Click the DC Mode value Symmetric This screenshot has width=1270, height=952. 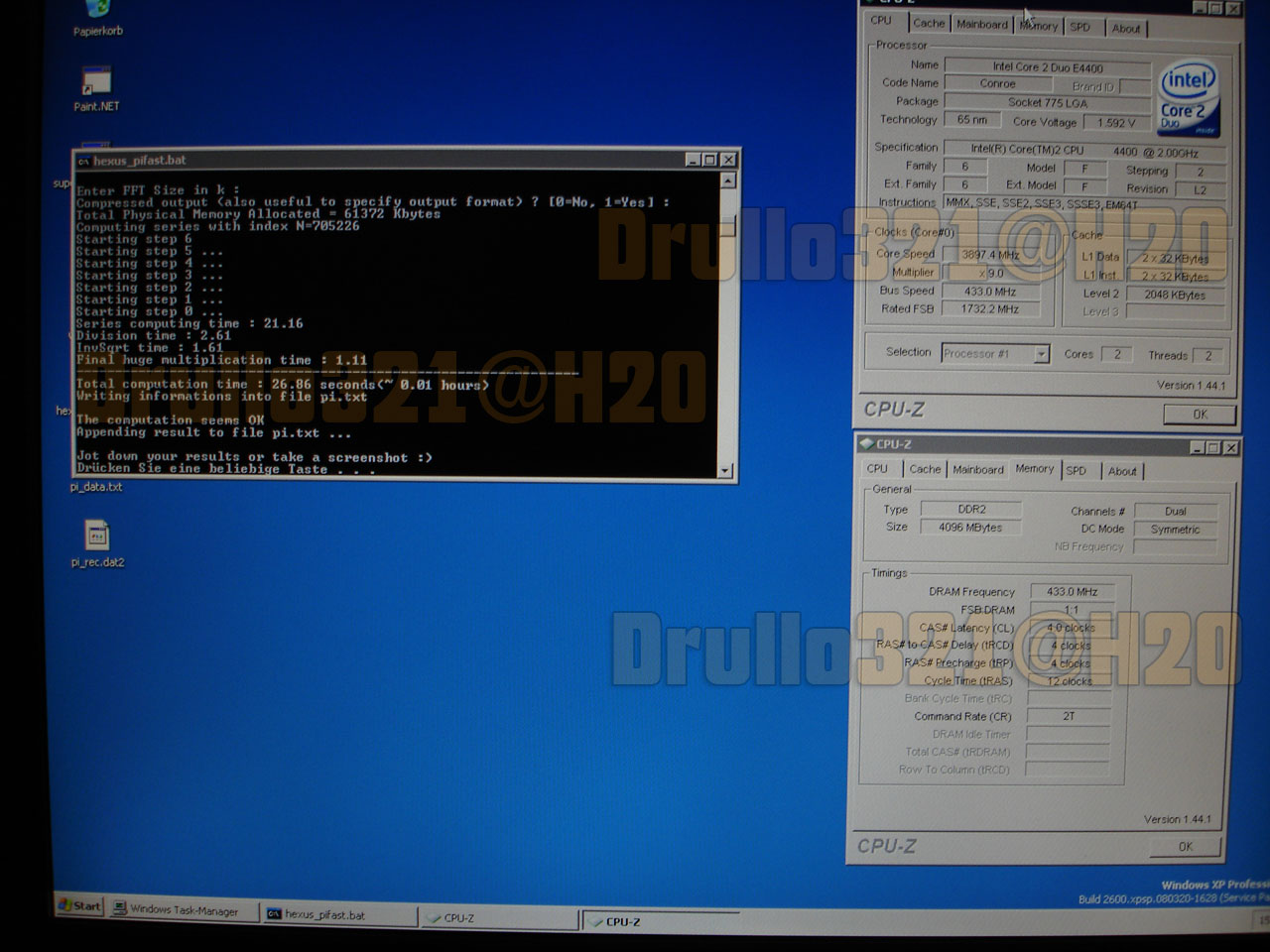(x=1176, y=530)
